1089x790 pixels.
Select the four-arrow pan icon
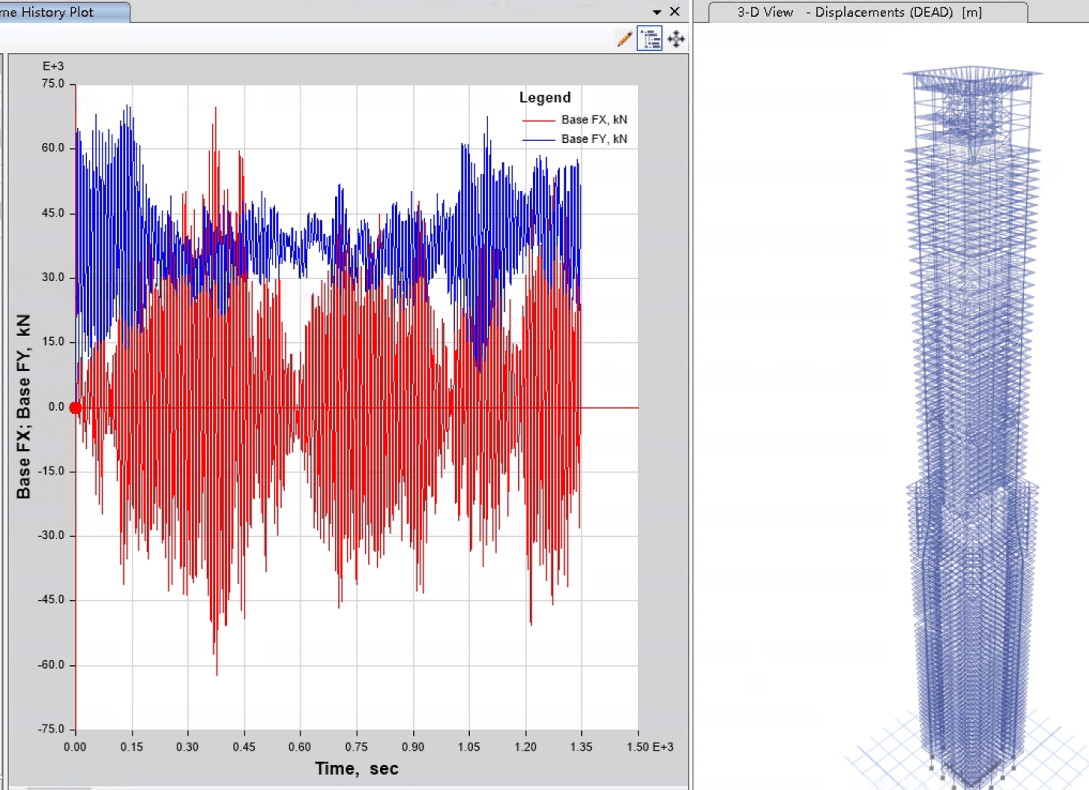click(676, 40)
